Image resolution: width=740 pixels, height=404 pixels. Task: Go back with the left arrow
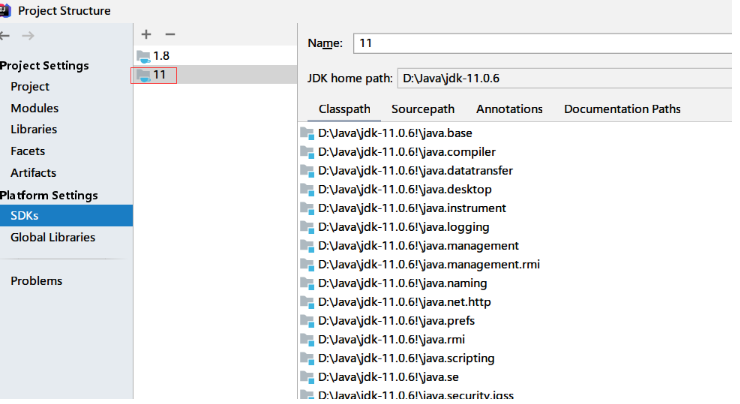click(x=5, y=36)
